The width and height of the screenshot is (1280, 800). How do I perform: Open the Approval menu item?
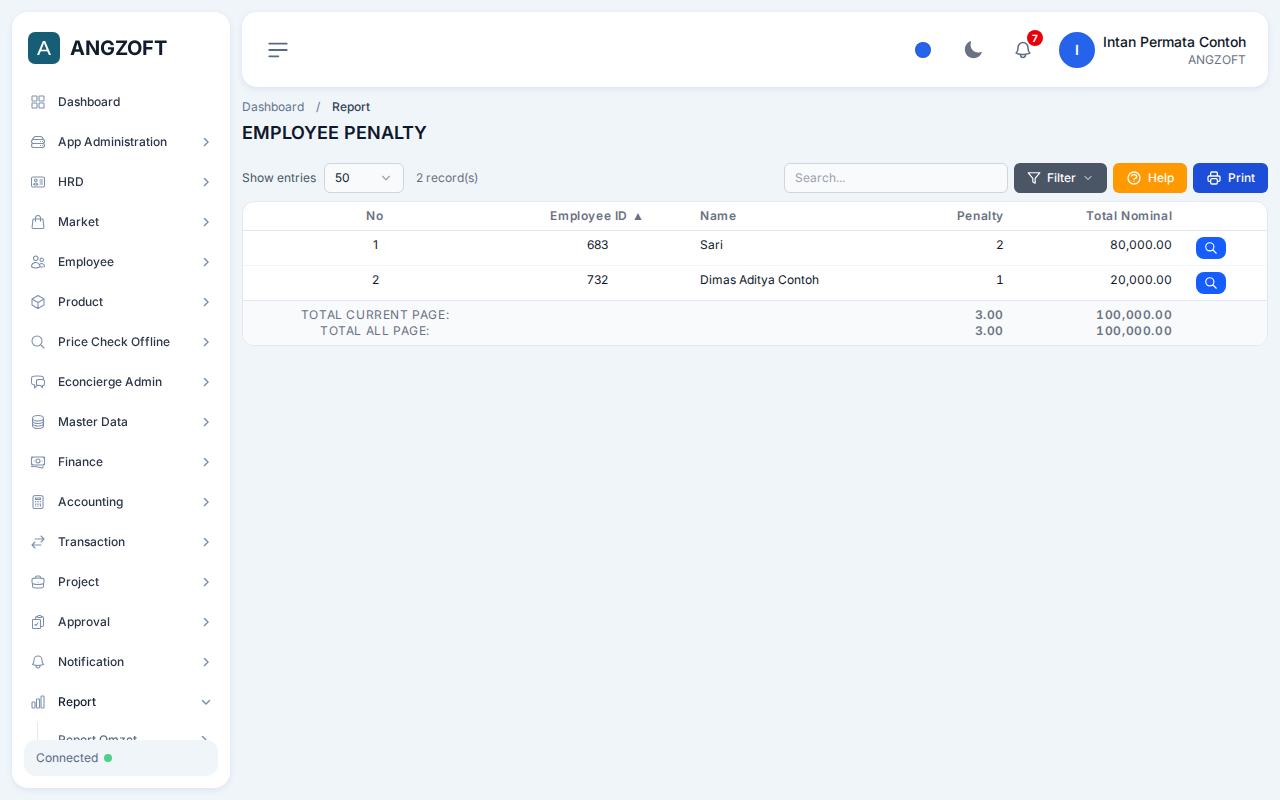(x=121, y=622)
